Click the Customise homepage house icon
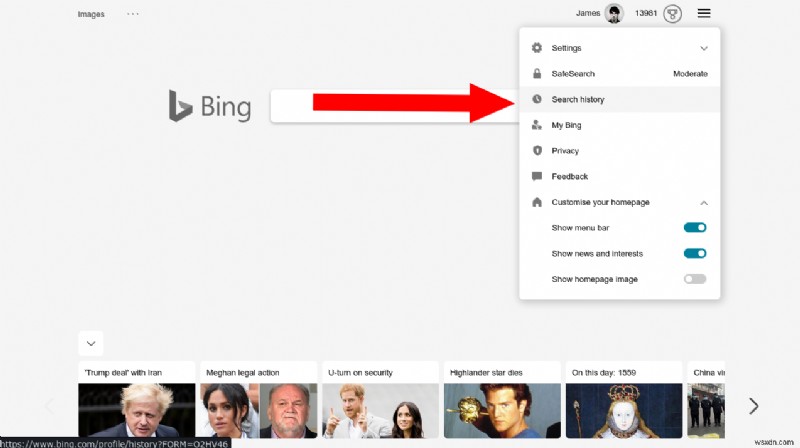Image resolution: width=800 pixels, height=448 pixels. click(537, 202)
